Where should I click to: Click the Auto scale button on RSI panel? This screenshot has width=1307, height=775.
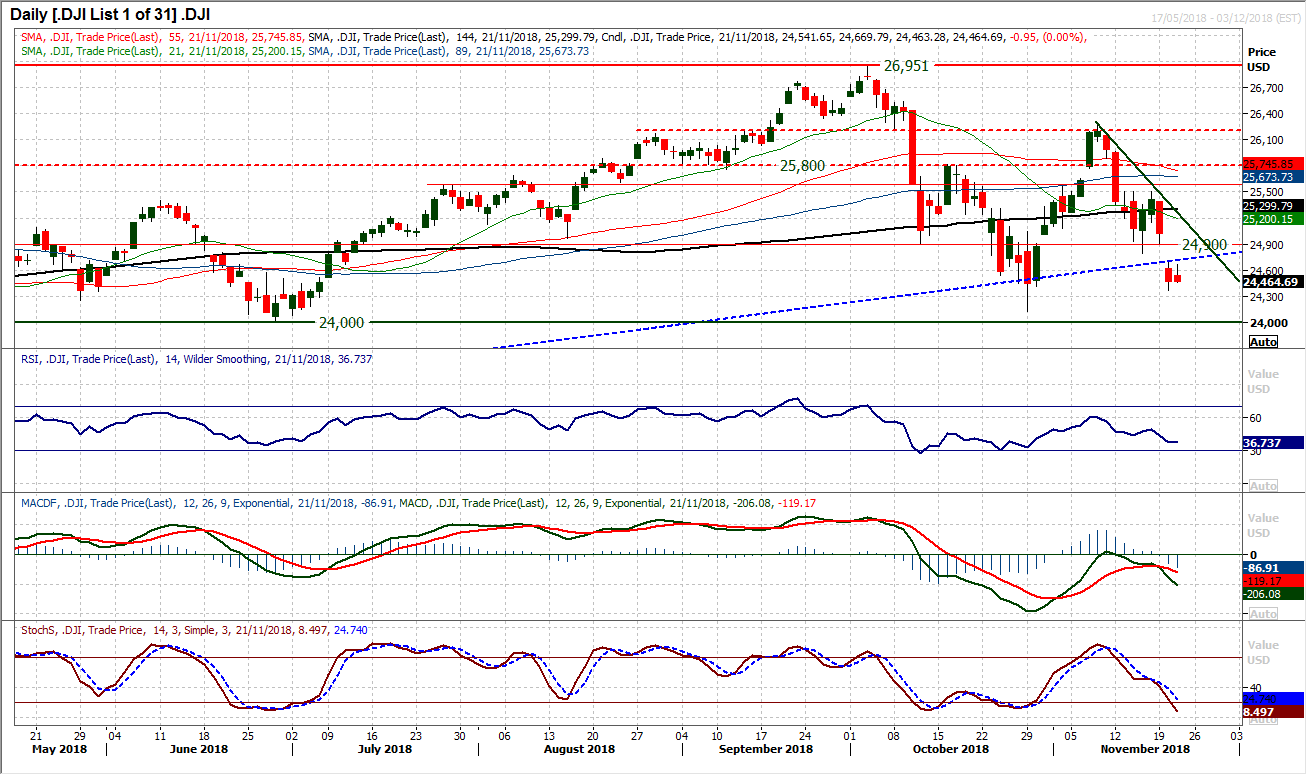click(x=1264, y=485)
